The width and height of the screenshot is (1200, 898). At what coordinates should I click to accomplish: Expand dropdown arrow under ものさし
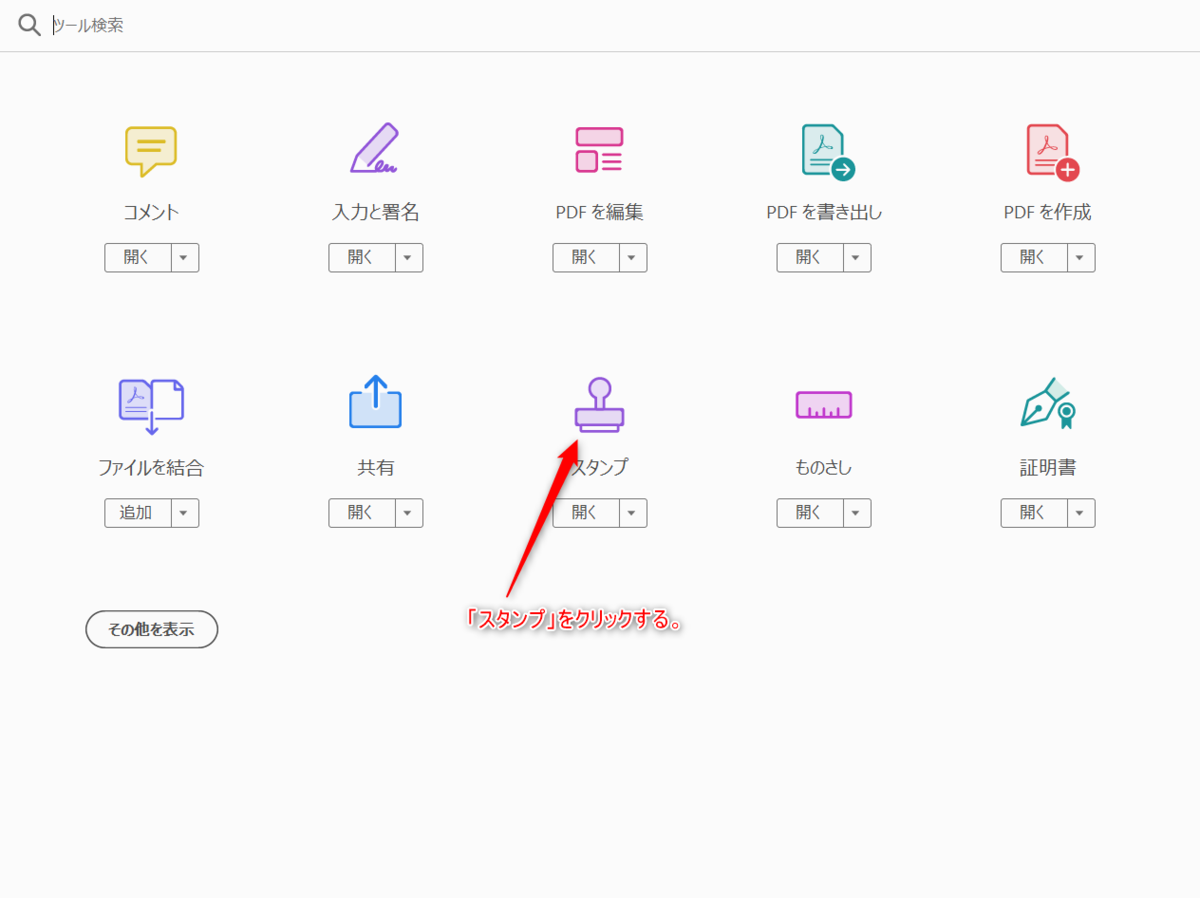tap(857, 513)
